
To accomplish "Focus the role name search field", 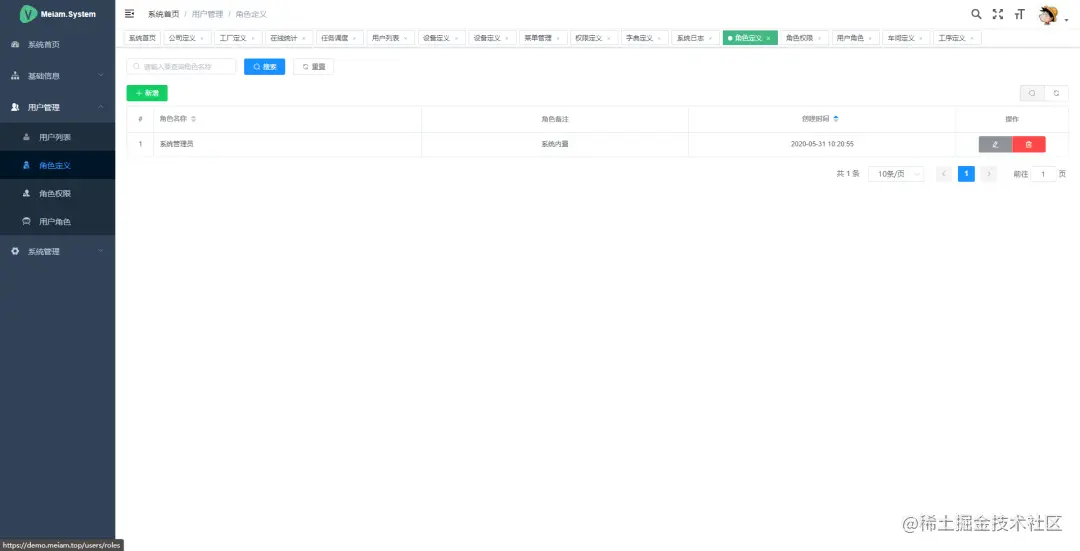I will 181,67.
